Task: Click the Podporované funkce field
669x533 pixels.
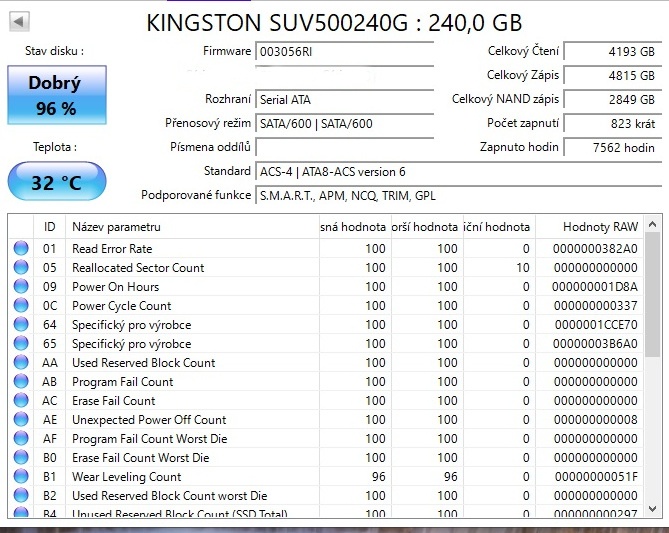Action: tap(459, 195)
